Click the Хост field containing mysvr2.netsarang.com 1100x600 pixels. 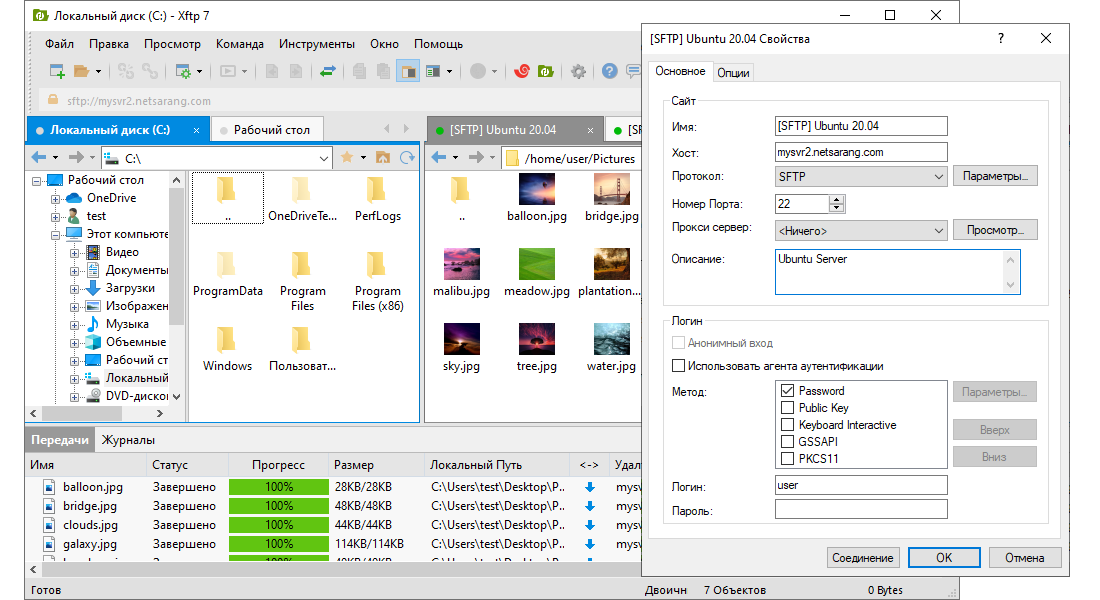coord(861,152)
